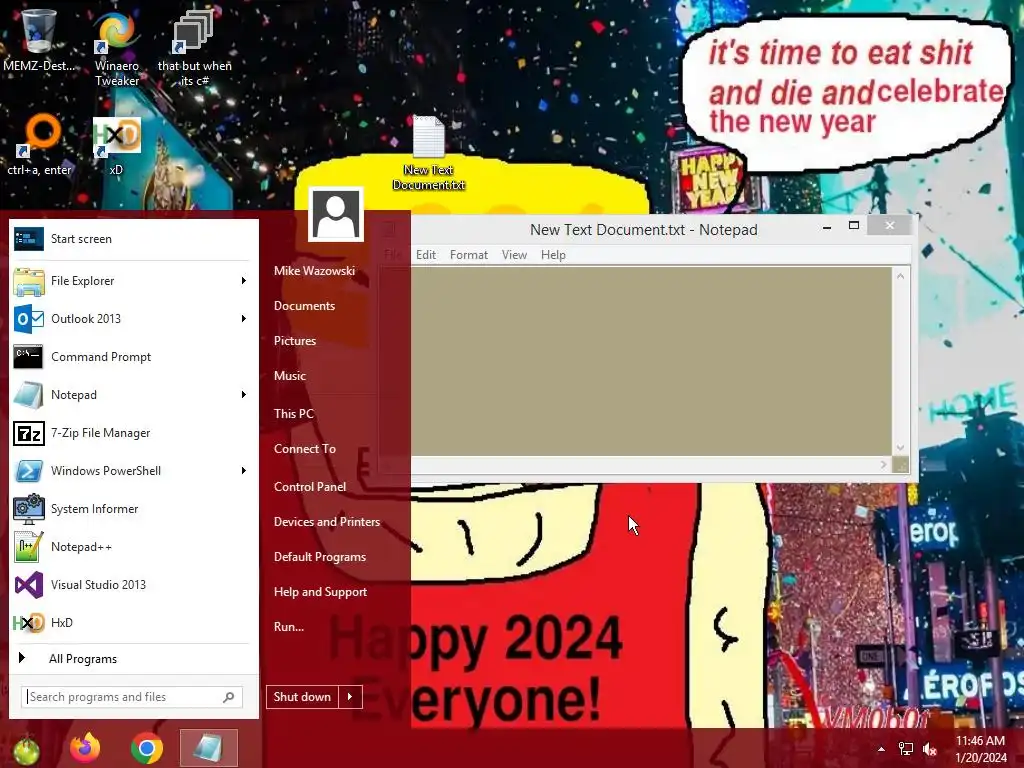Open Music from the Start menu

point(290,376)
